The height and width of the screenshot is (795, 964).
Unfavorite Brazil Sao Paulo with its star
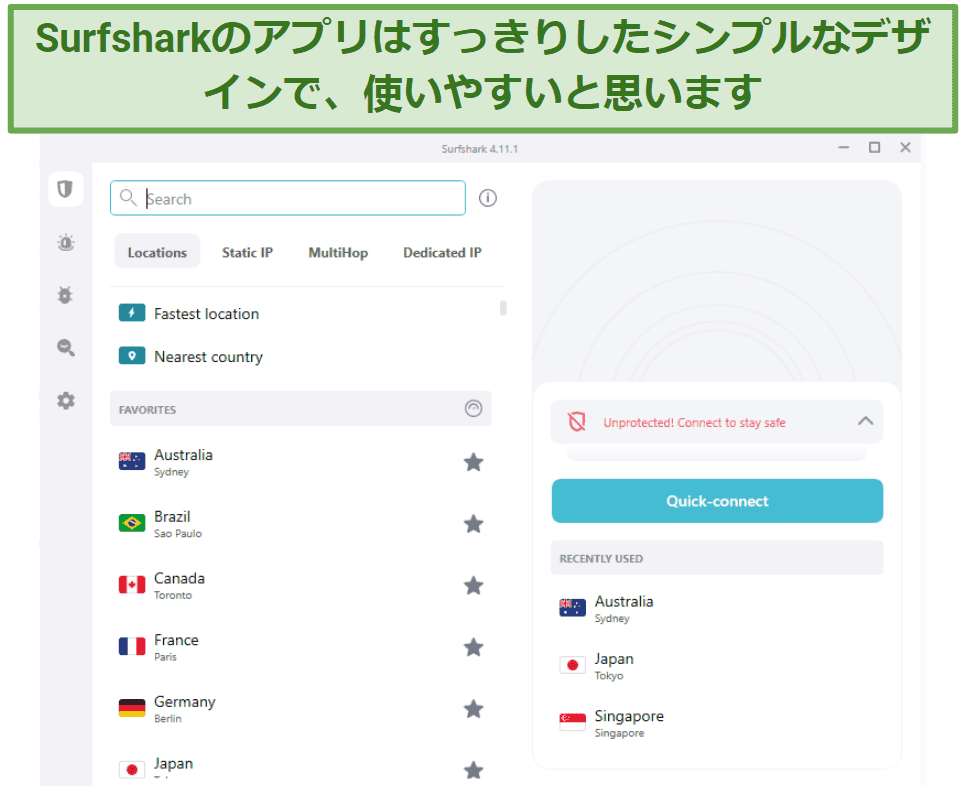click(x=473, y=524)
